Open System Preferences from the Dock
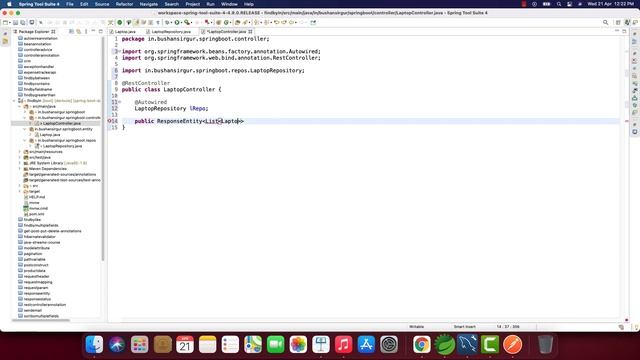Image resolution: width=640 pixels, height=360 pixels. (x=389, y=344)
